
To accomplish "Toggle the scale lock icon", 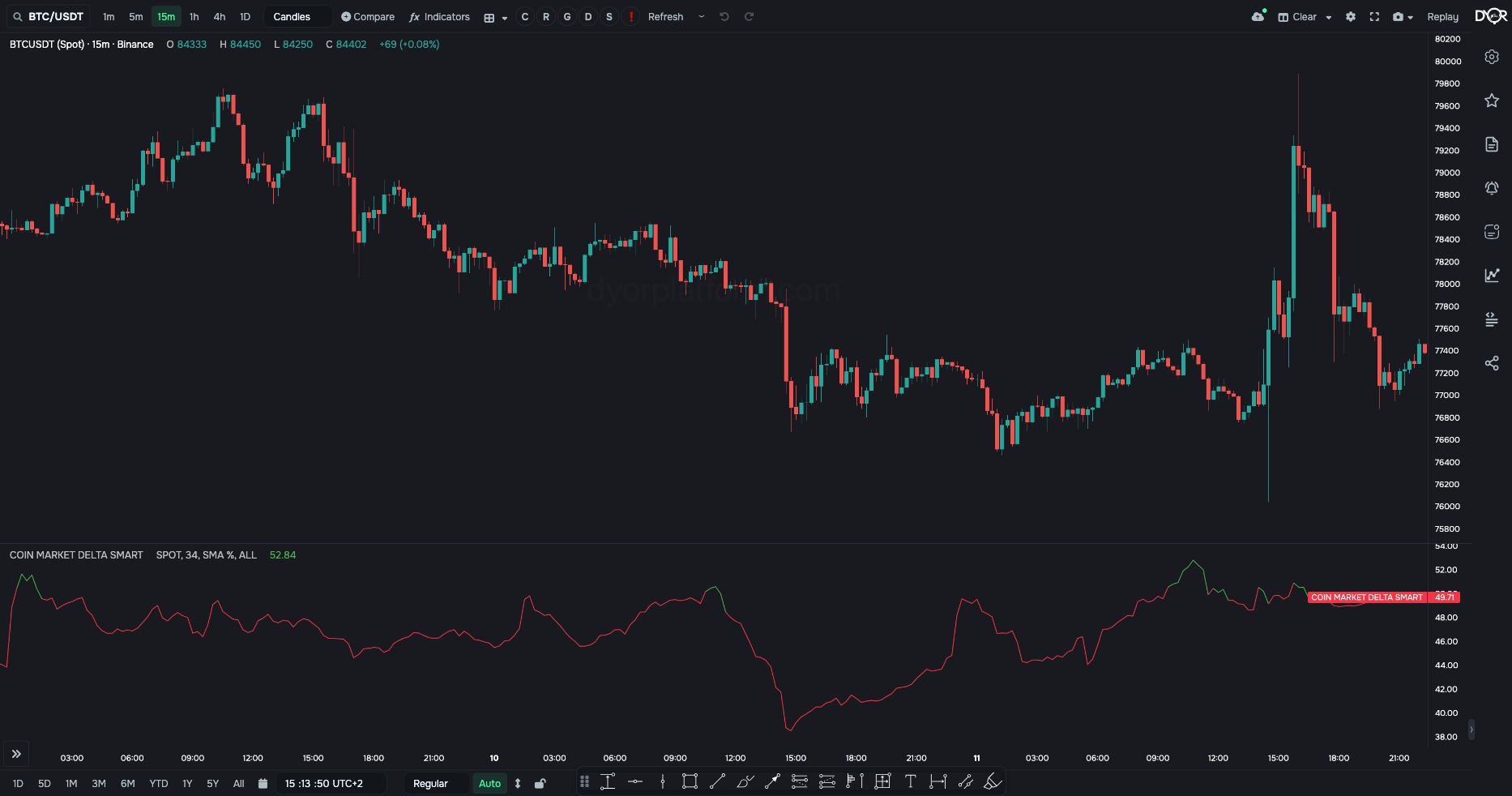I will pyautogui.click(x=540, y=783).
